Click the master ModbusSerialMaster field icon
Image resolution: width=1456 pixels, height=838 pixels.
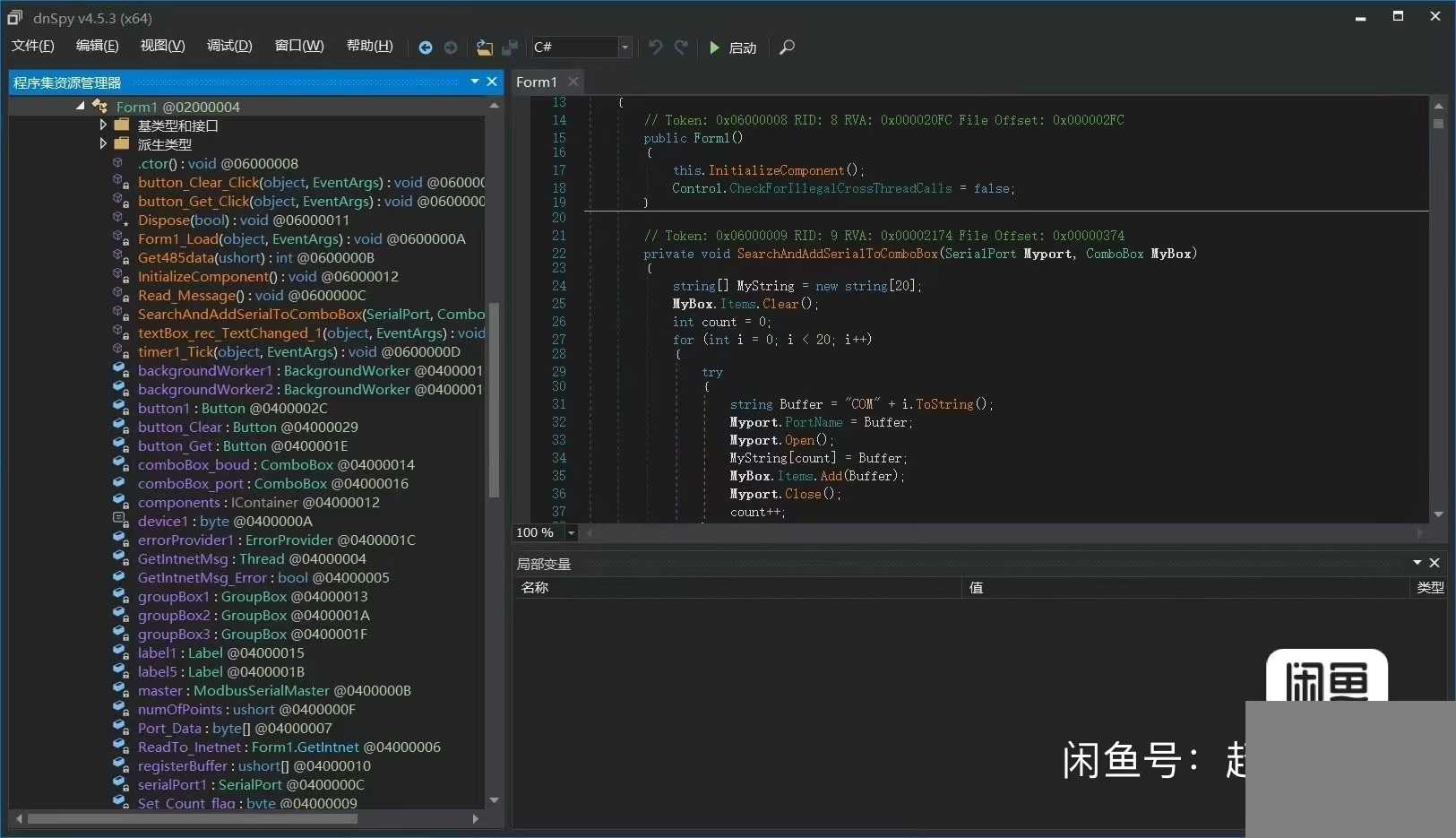[121, 690]
